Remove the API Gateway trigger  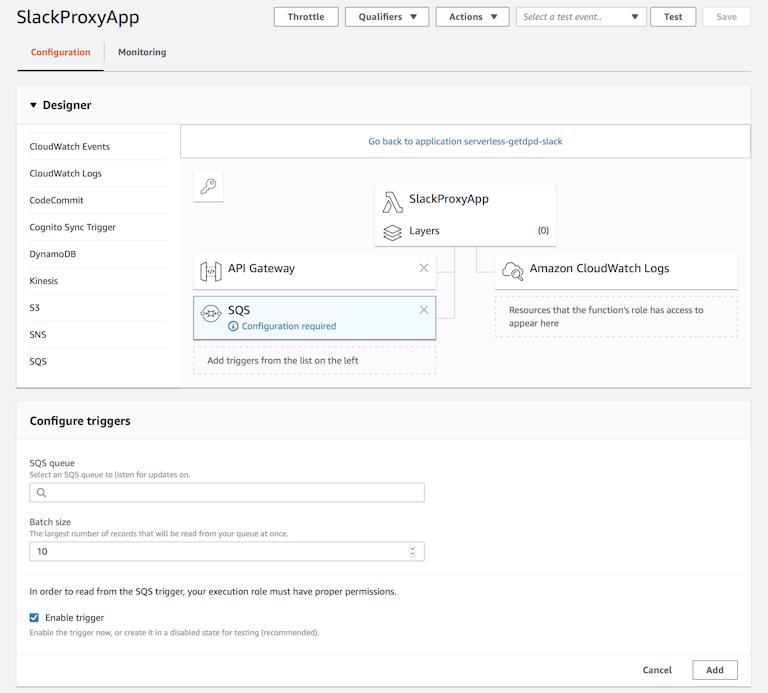pyautogui.click(x=424, y=268)
